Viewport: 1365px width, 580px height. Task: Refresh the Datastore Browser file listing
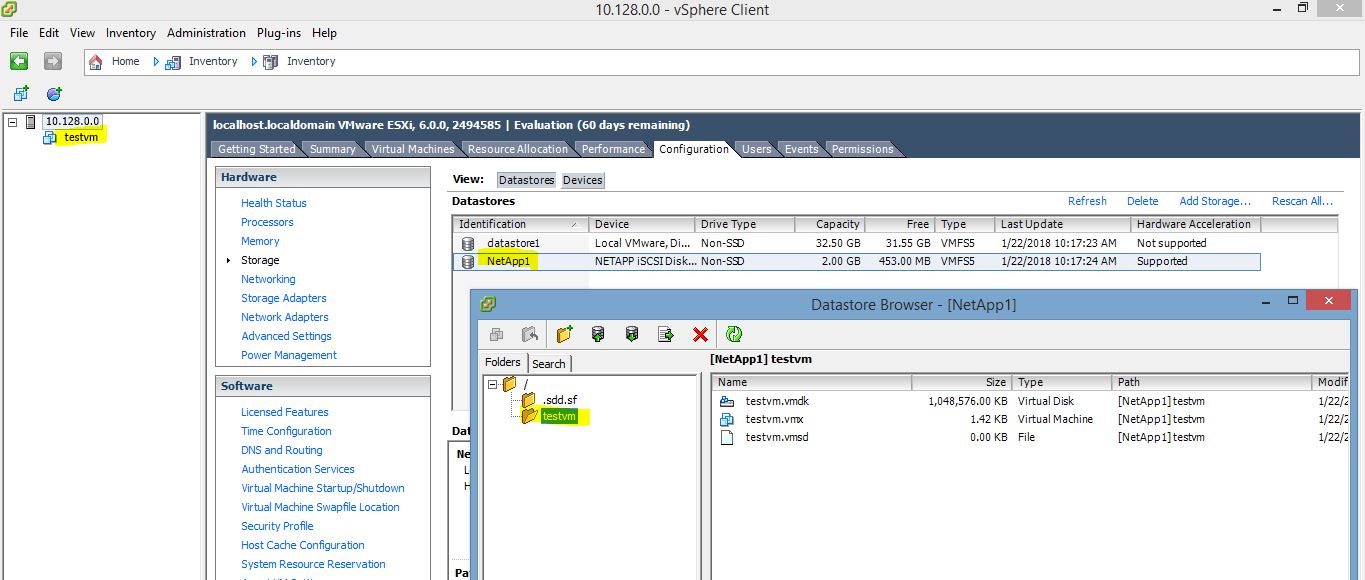point(735,334)
